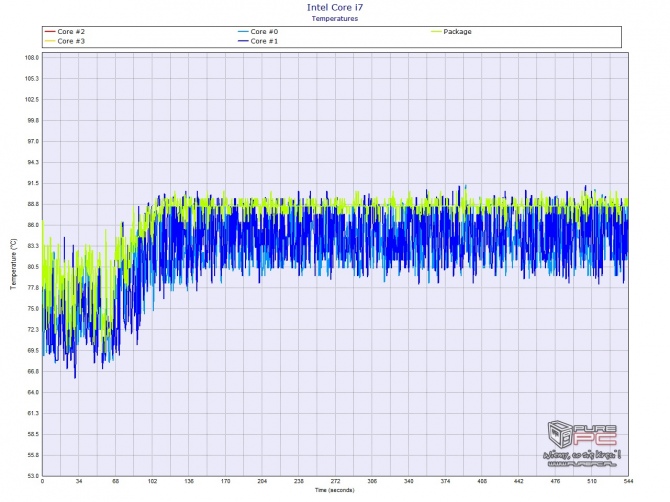Click the 408 x-axis value

[482, 481]
